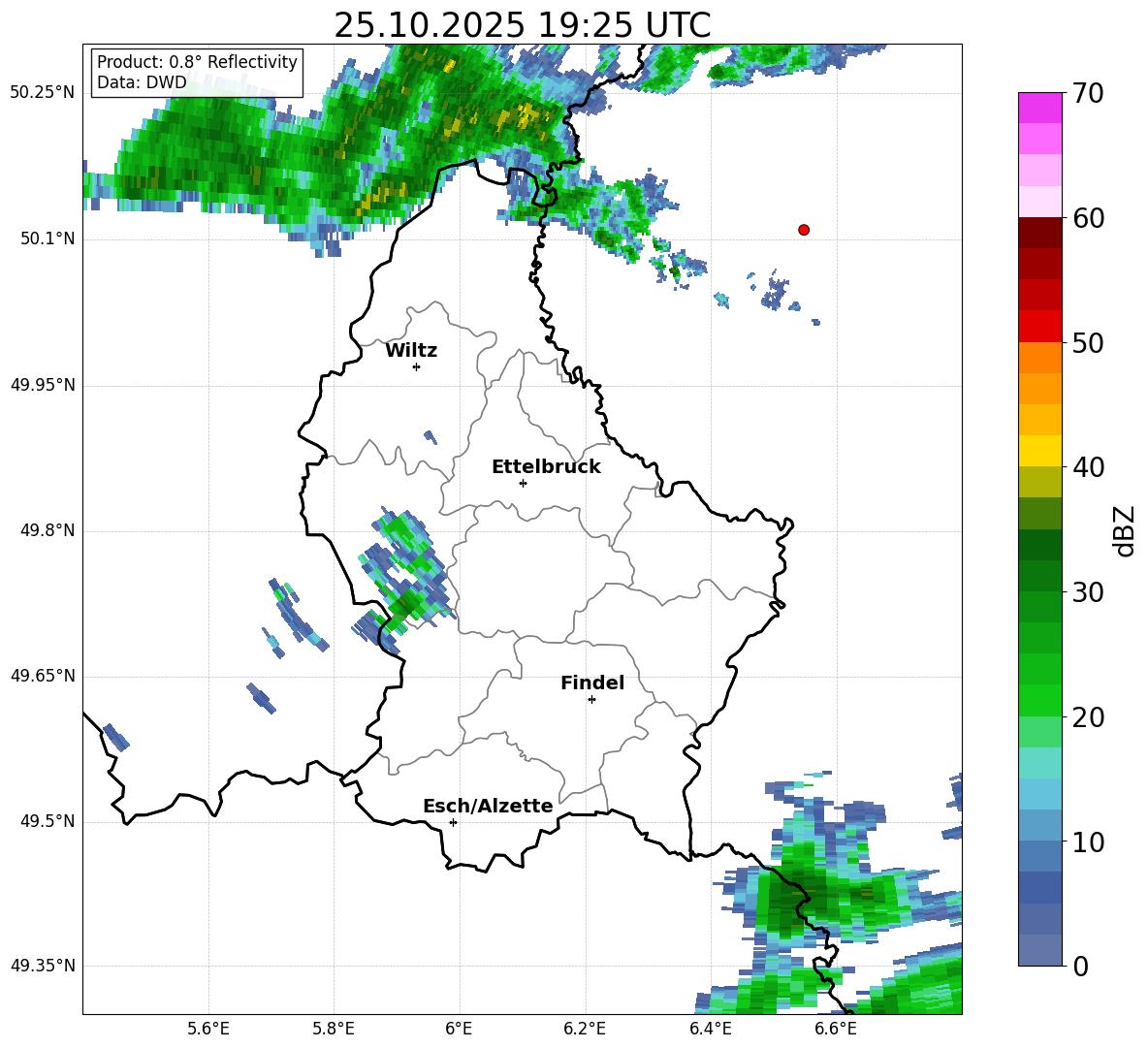Click the 6.4°E longitude label
Image resolution: width=1148 pixels, height=1048 pixels.
(x=710, y=1029)
